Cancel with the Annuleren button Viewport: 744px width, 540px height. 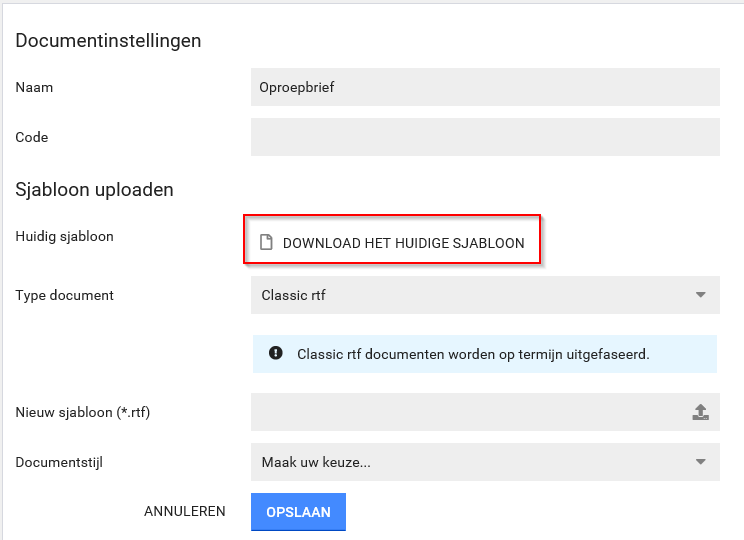[185, 511]
